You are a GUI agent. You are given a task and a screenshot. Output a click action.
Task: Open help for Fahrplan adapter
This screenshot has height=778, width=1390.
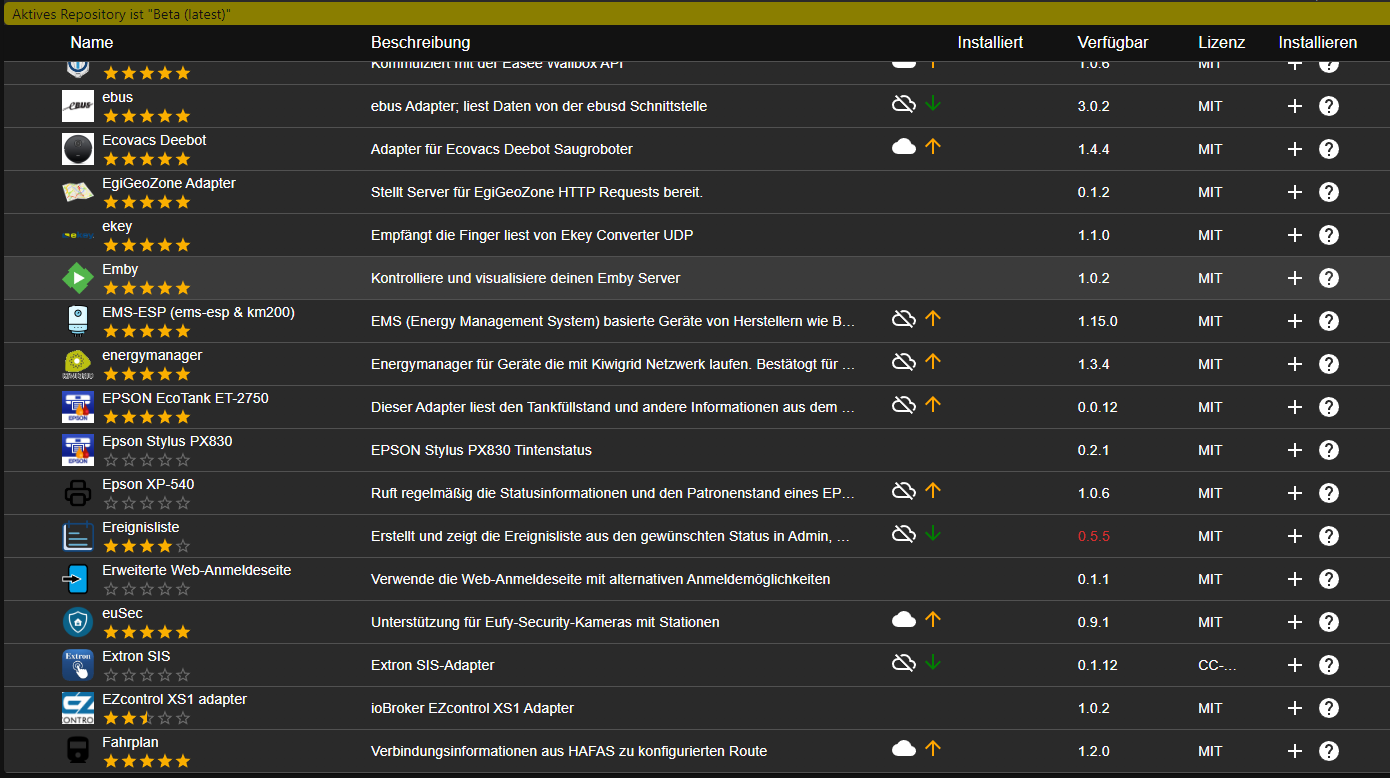pos(1329,751)
